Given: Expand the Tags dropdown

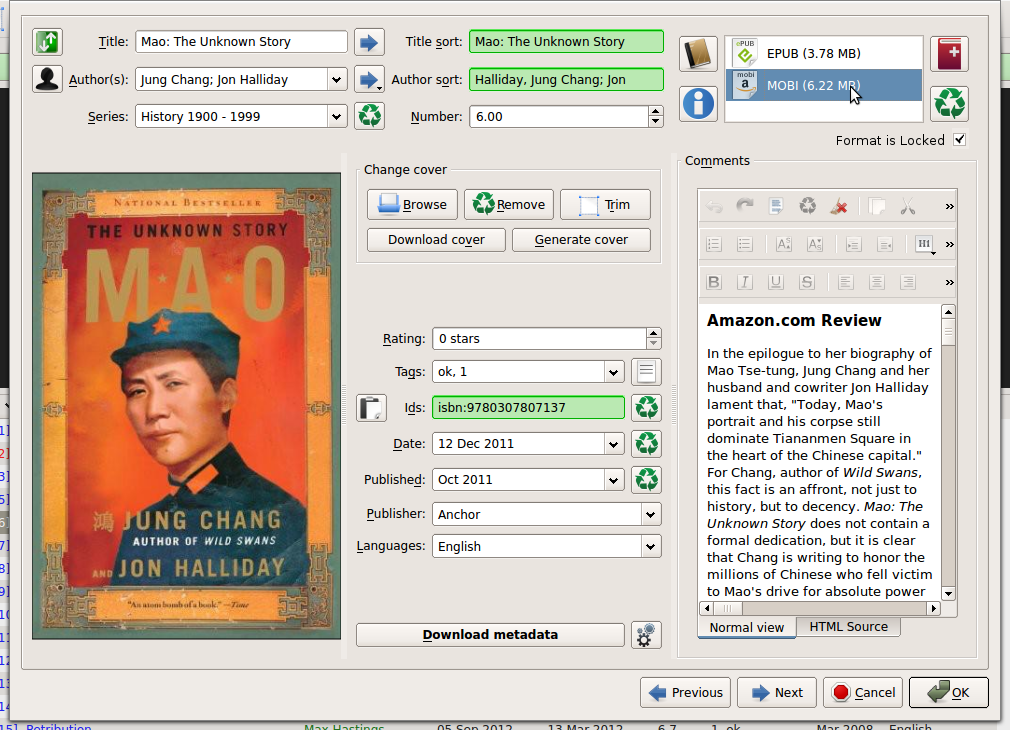Looking at the screenshot, I should (613, 372).
